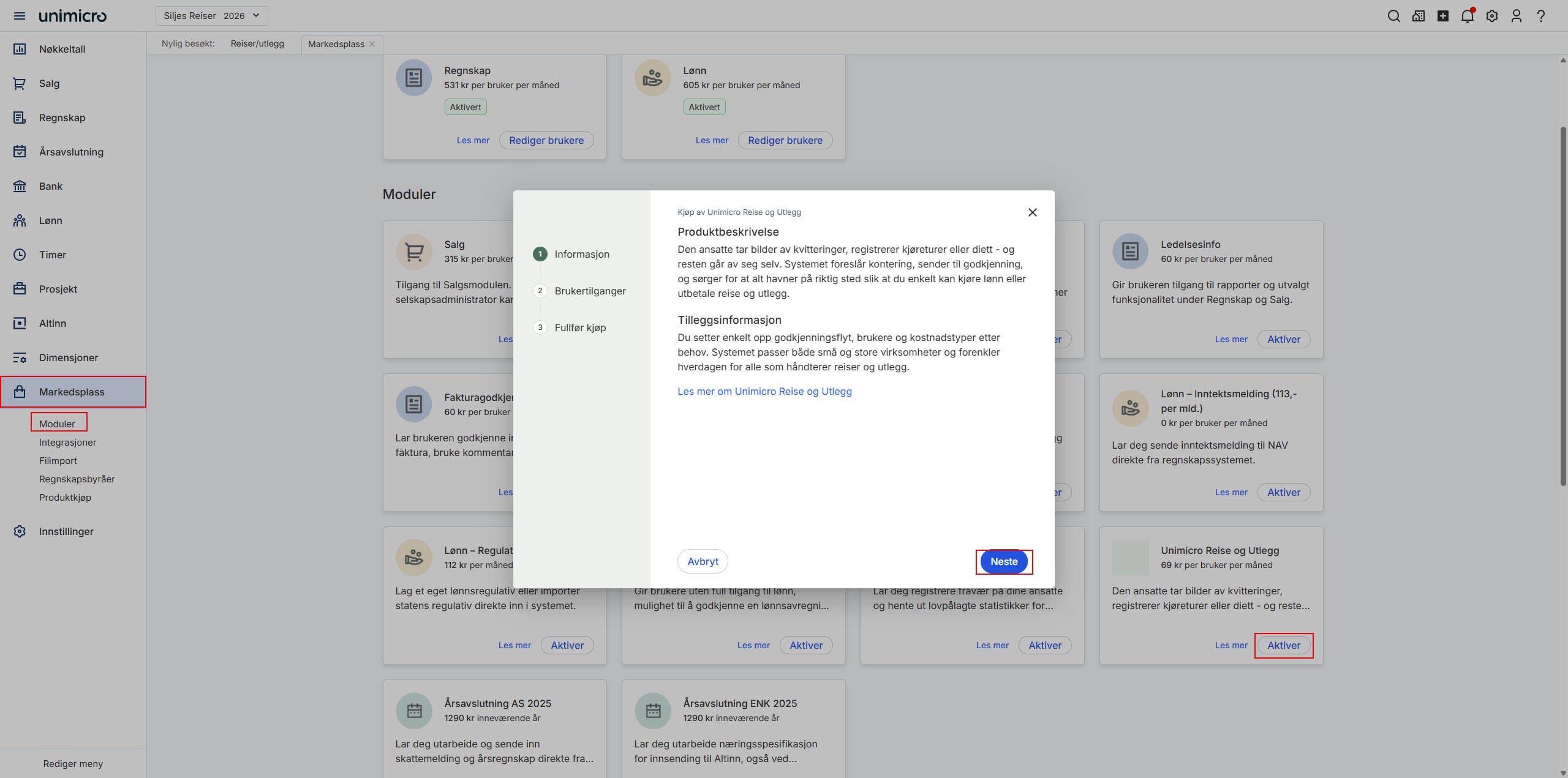Click the hamburger menu icon
The image size is (1568, 778).
tap(20, 16)
